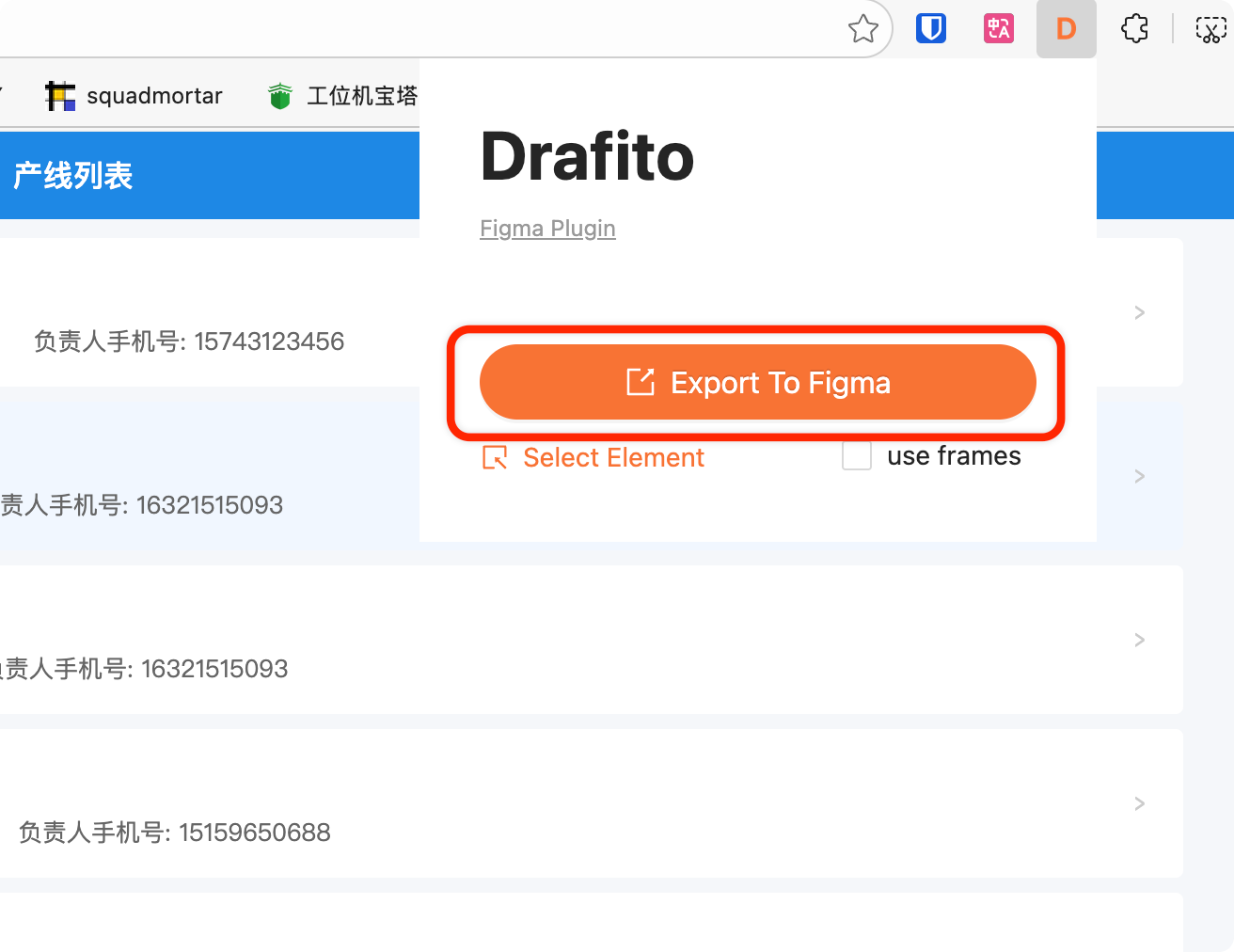
Task: Click the scissors screenshot icon
Action: click(x=1210, y=29)
